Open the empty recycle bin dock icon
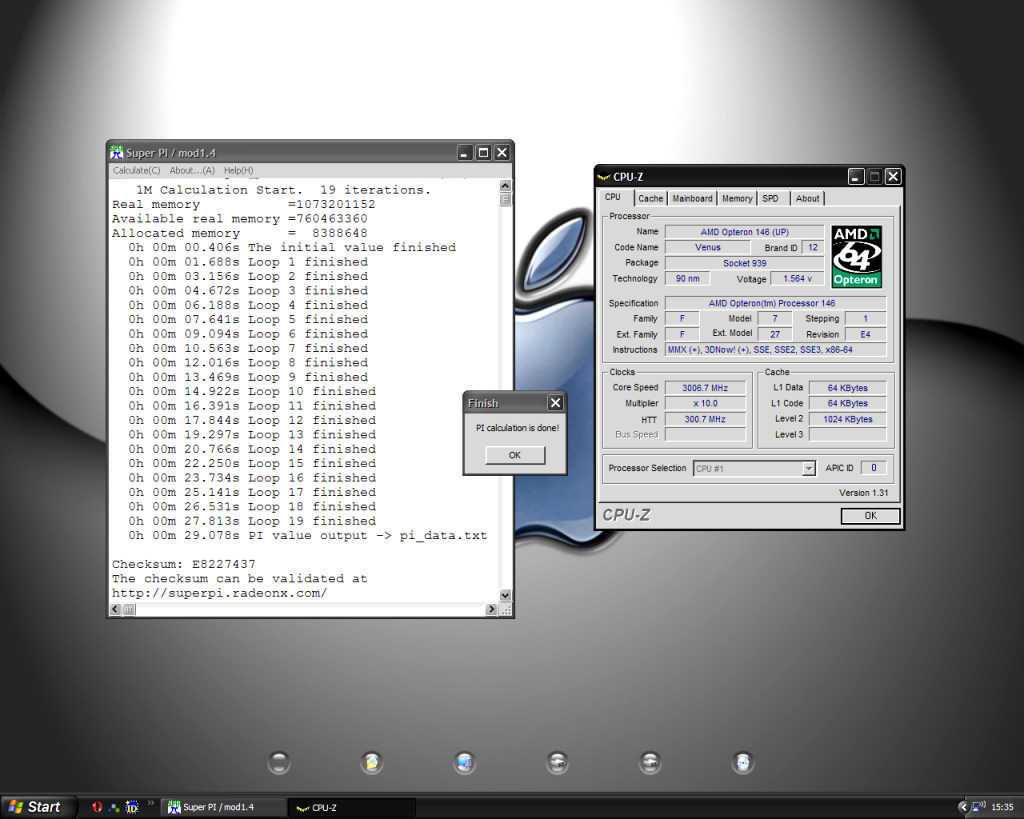This screenshot has width=1024, height=819. coord(279,762)
